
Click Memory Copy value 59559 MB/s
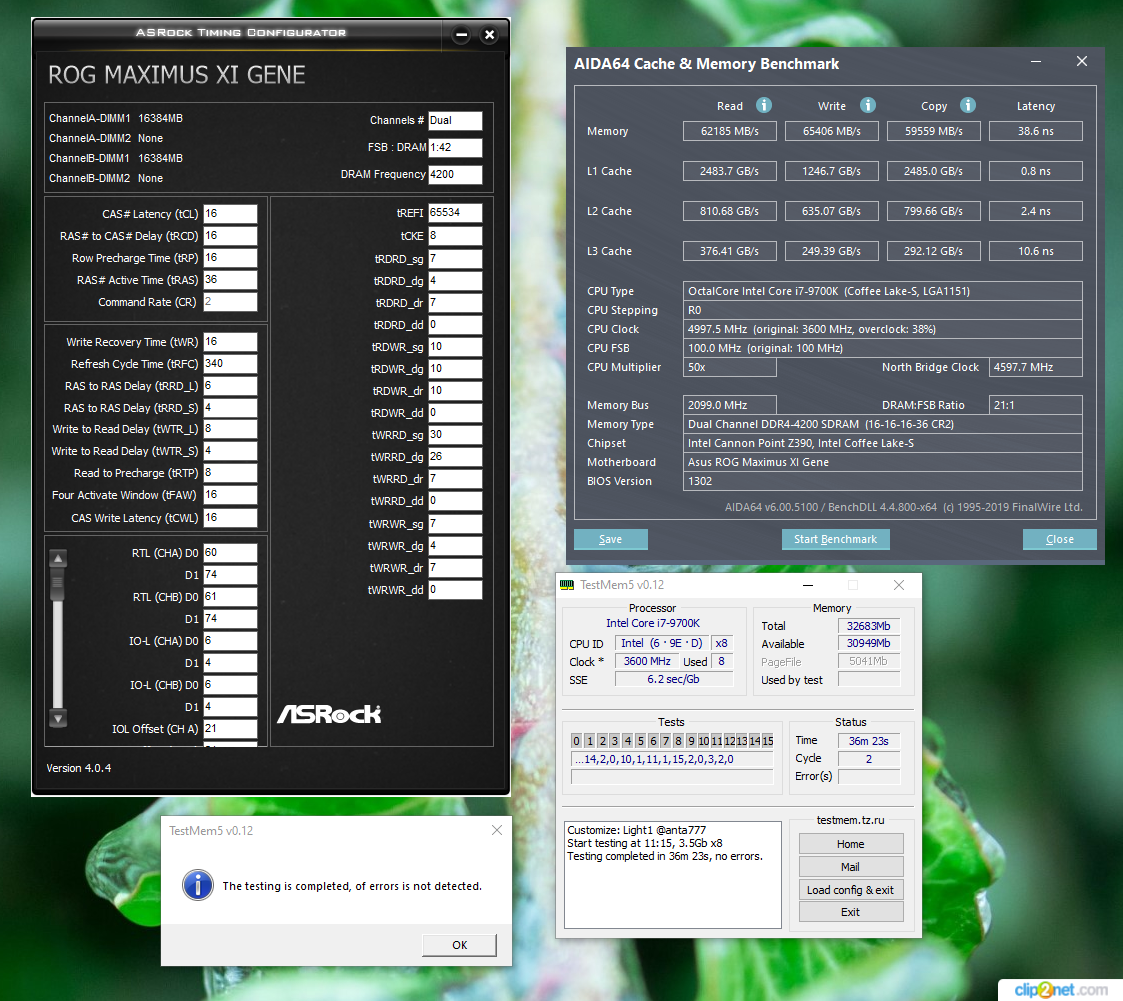tap(934, 131)
